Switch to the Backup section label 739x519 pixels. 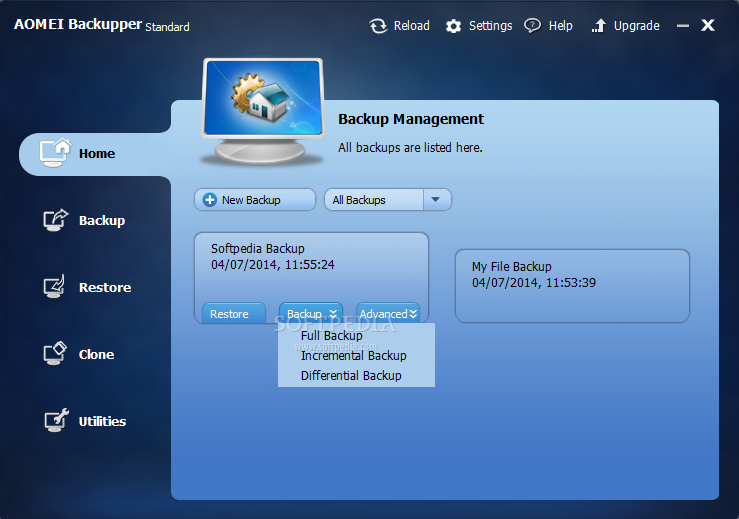click(x=102, y=221)
